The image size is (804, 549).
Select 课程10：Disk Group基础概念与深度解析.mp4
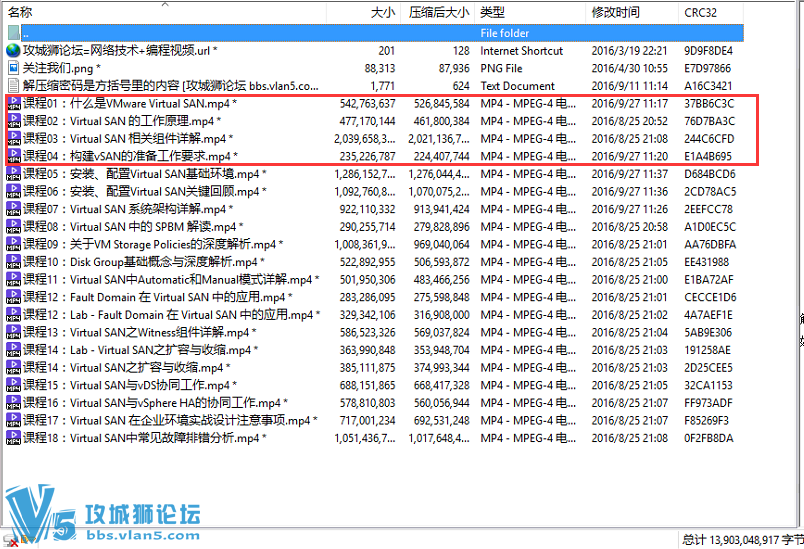pyautogui.click(x=144, y=261)
